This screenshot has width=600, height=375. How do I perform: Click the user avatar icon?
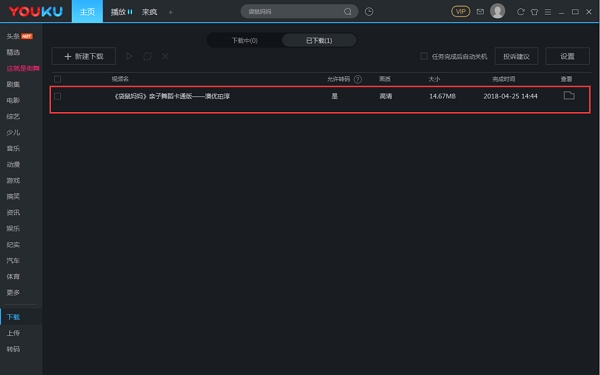tap(497, 11)
